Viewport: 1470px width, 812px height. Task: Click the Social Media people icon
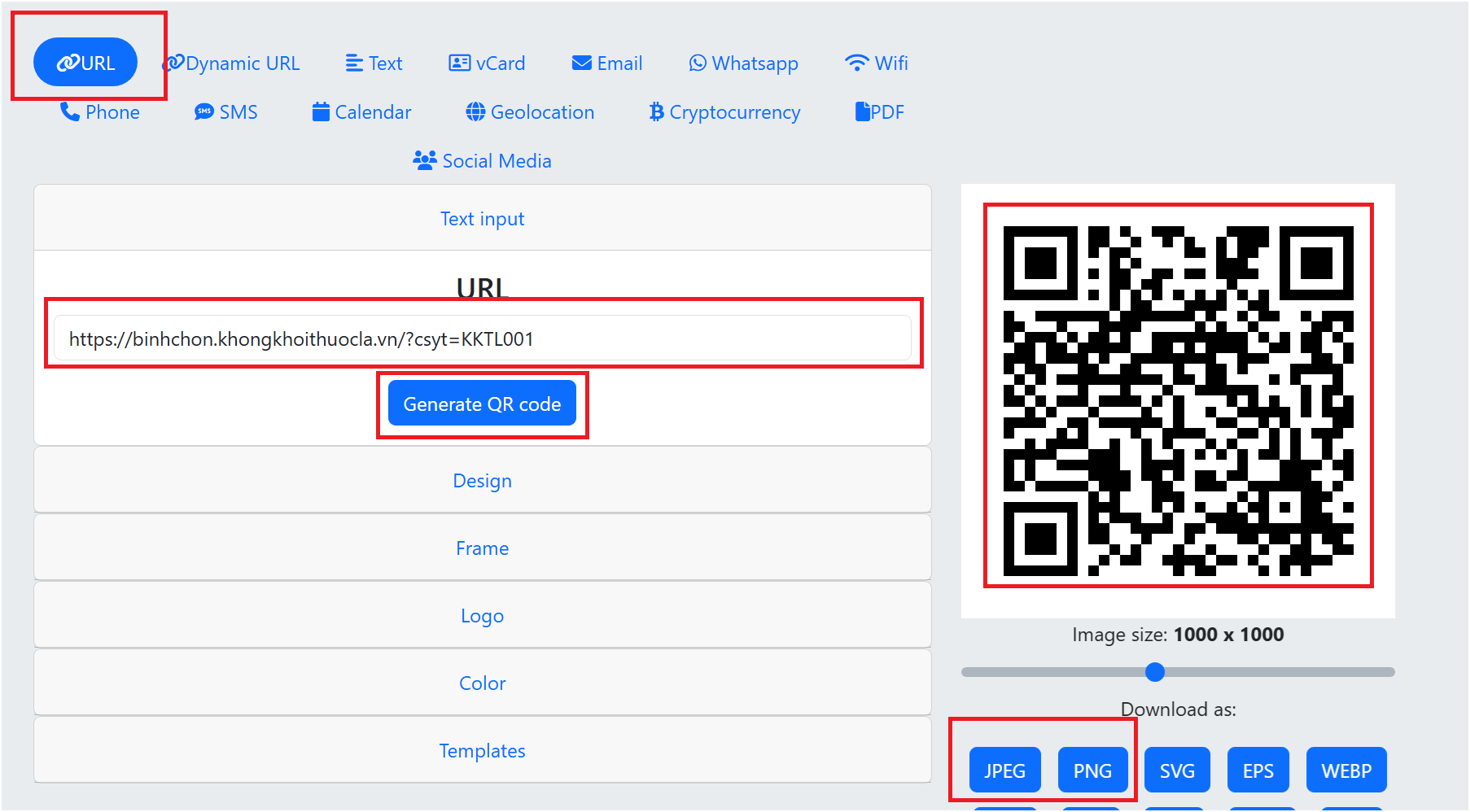tap(425, 160)
